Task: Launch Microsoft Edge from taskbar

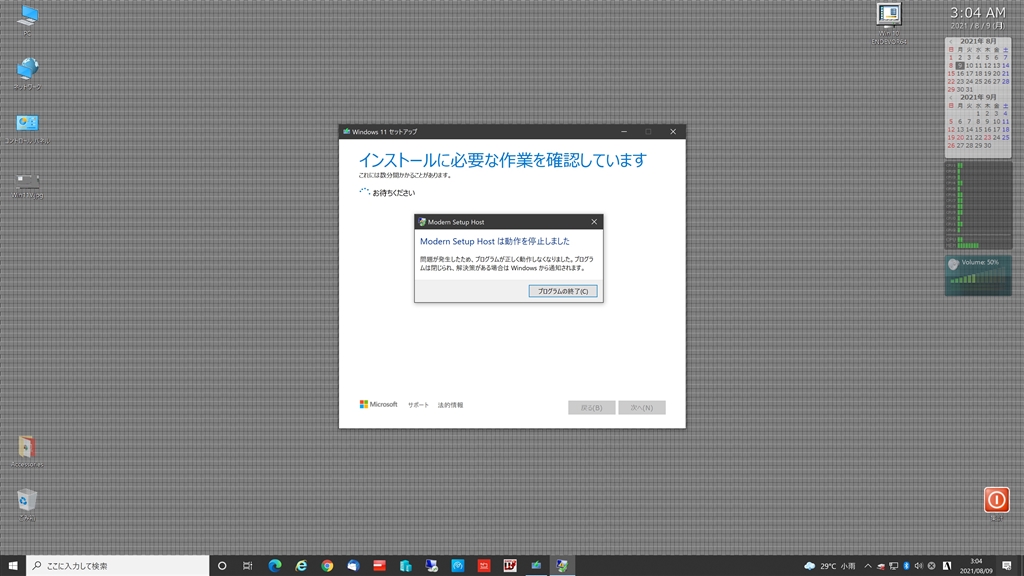Action: [x=275, y=566]
